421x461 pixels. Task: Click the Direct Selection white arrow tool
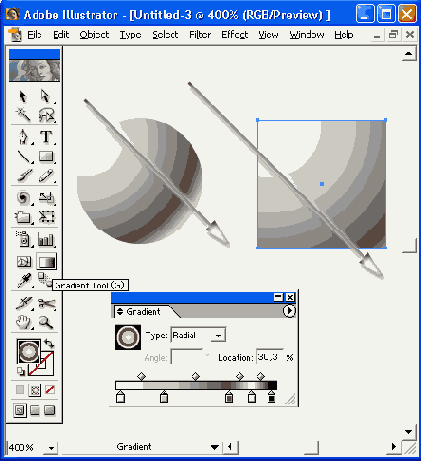coord(45,96)
